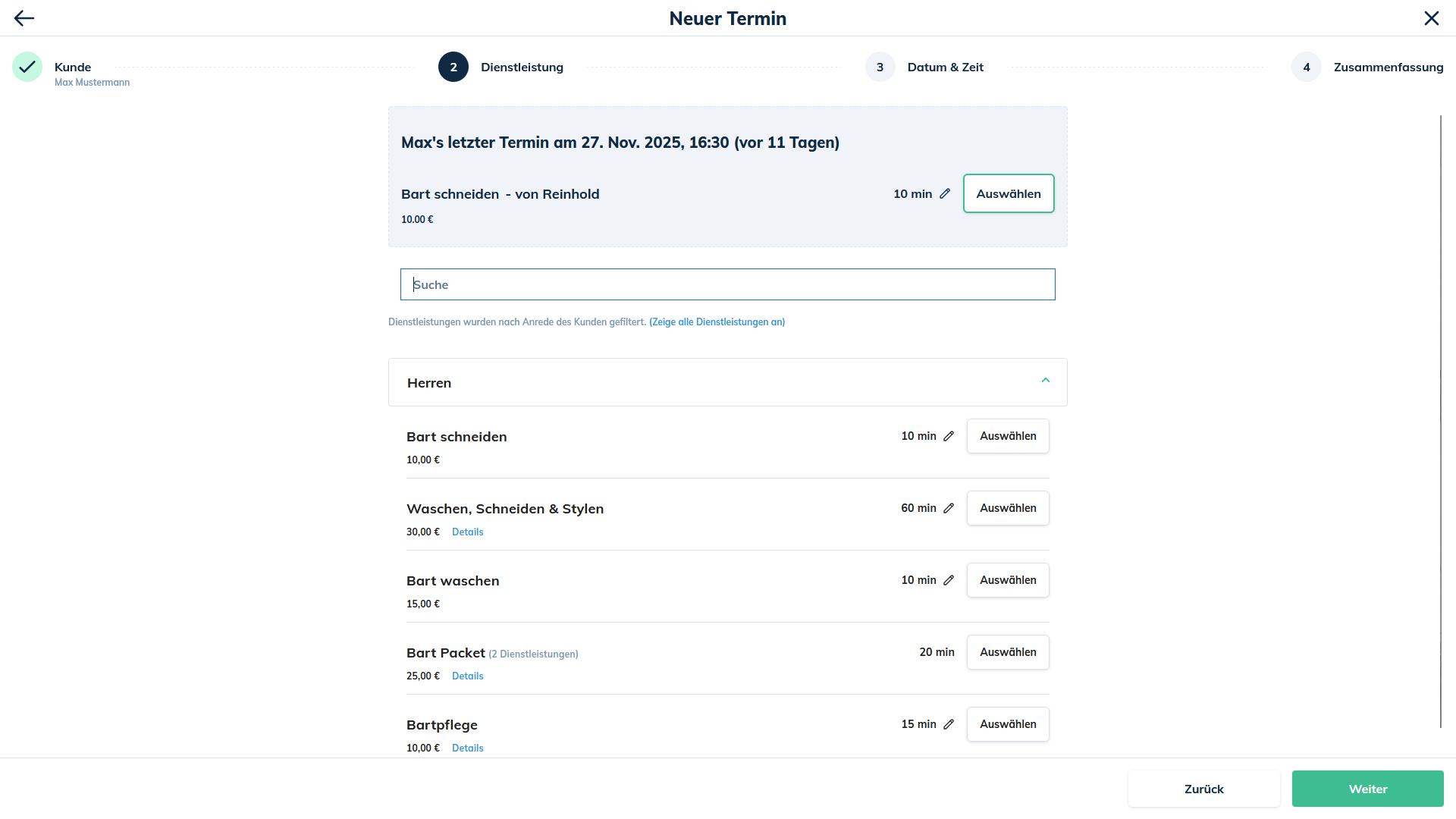Select last appointment service from Reinhold
This screenshot has height=819, width=1456.
tap(1008, 193)
